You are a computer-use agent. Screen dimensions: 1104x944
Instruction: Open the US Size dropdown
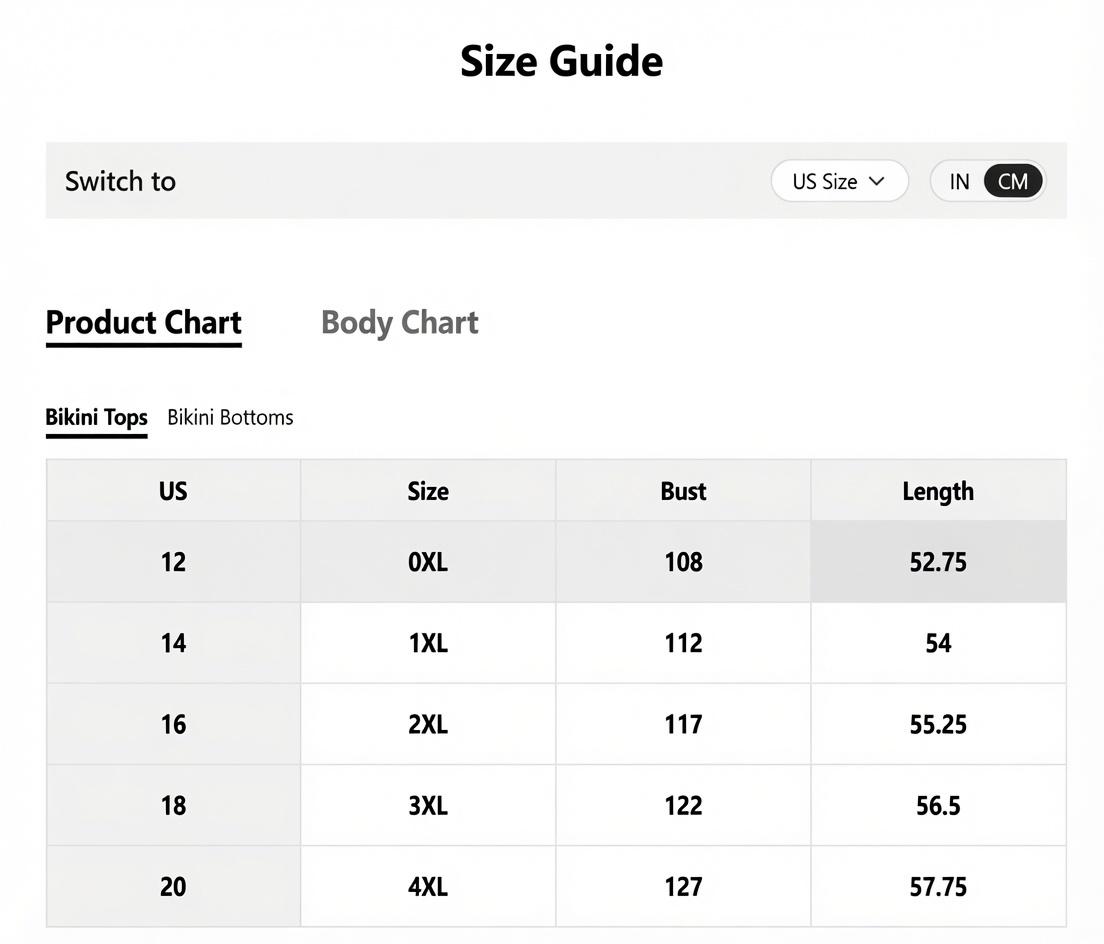pyautogui.click(x=839, y=181)
